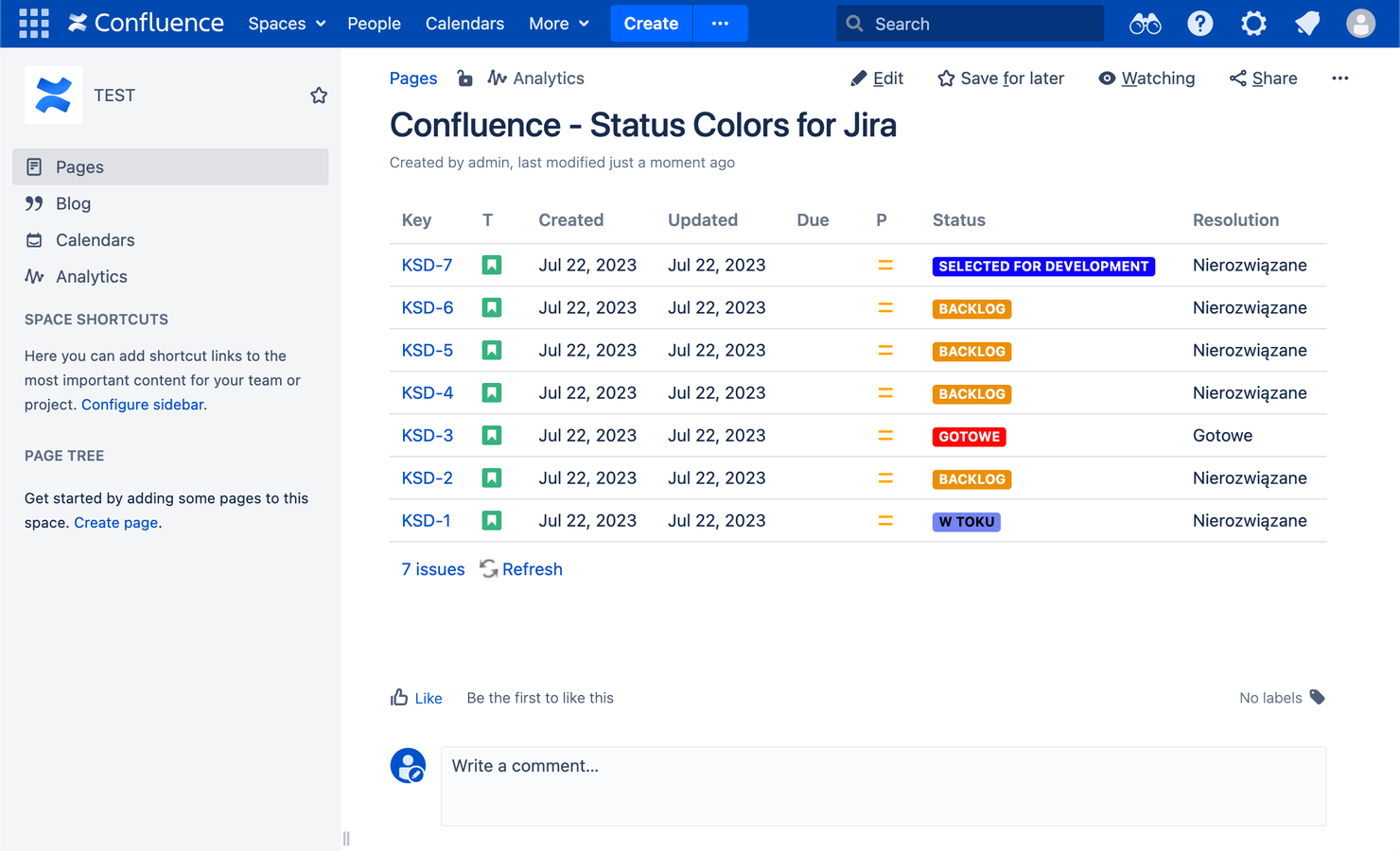Viewport: 1400px width, 851px height.
Task: Open issue KSD-6
Action: click(x=427, y=307)
